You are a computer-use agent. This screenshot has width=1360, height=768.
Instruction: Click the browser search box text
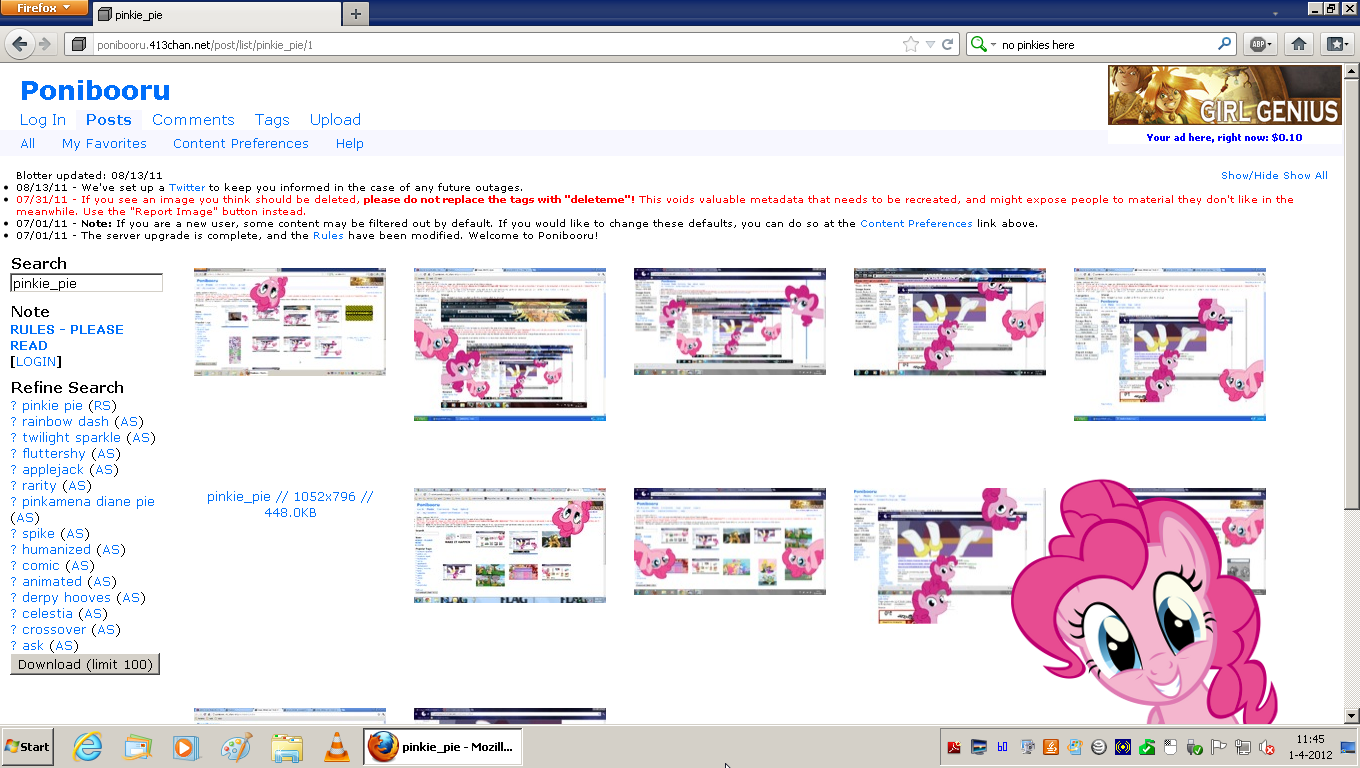(x=1106, y=45)
